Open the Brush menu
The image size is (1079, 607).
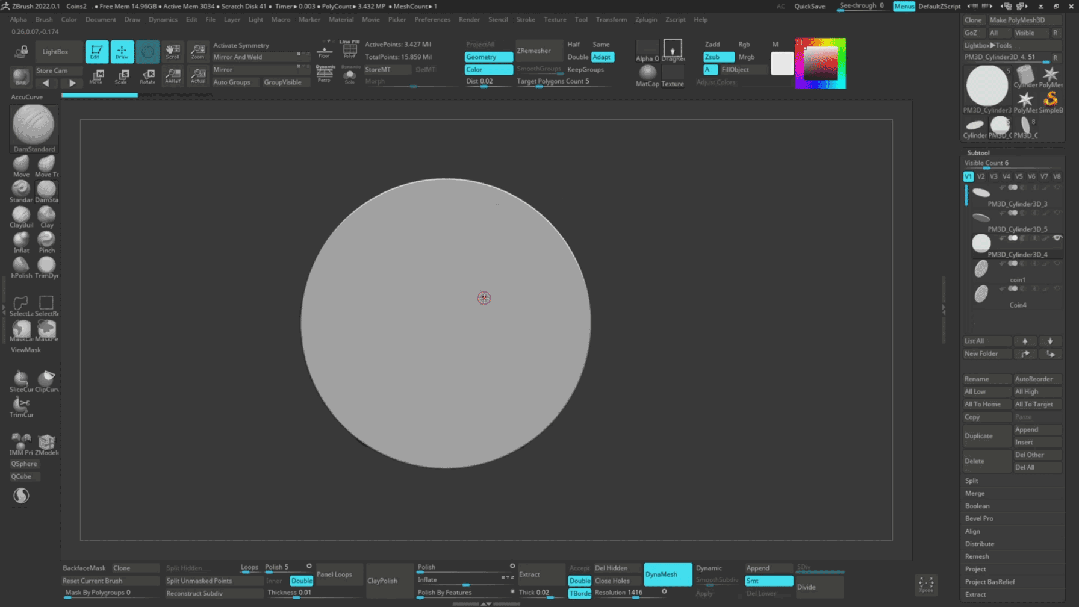(43, 20)
